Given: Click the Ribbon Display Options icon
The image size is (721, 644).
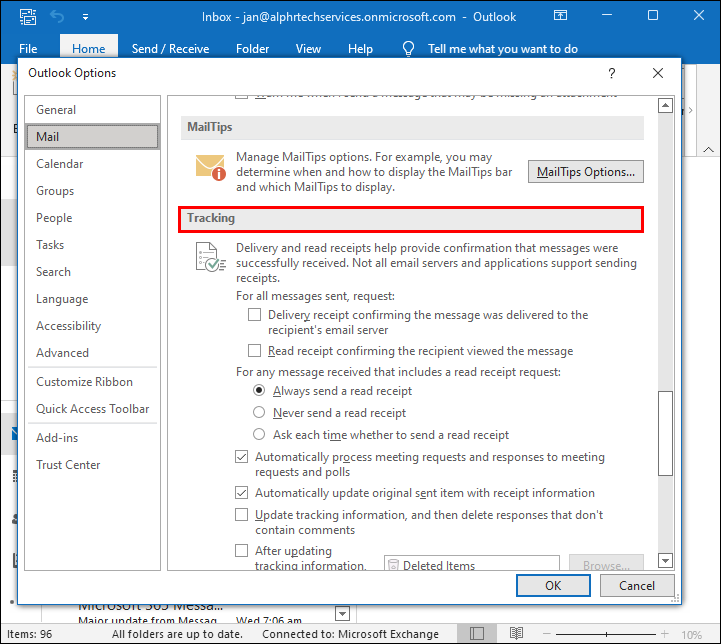Looking at the screenshot, I should pos(560,16).
